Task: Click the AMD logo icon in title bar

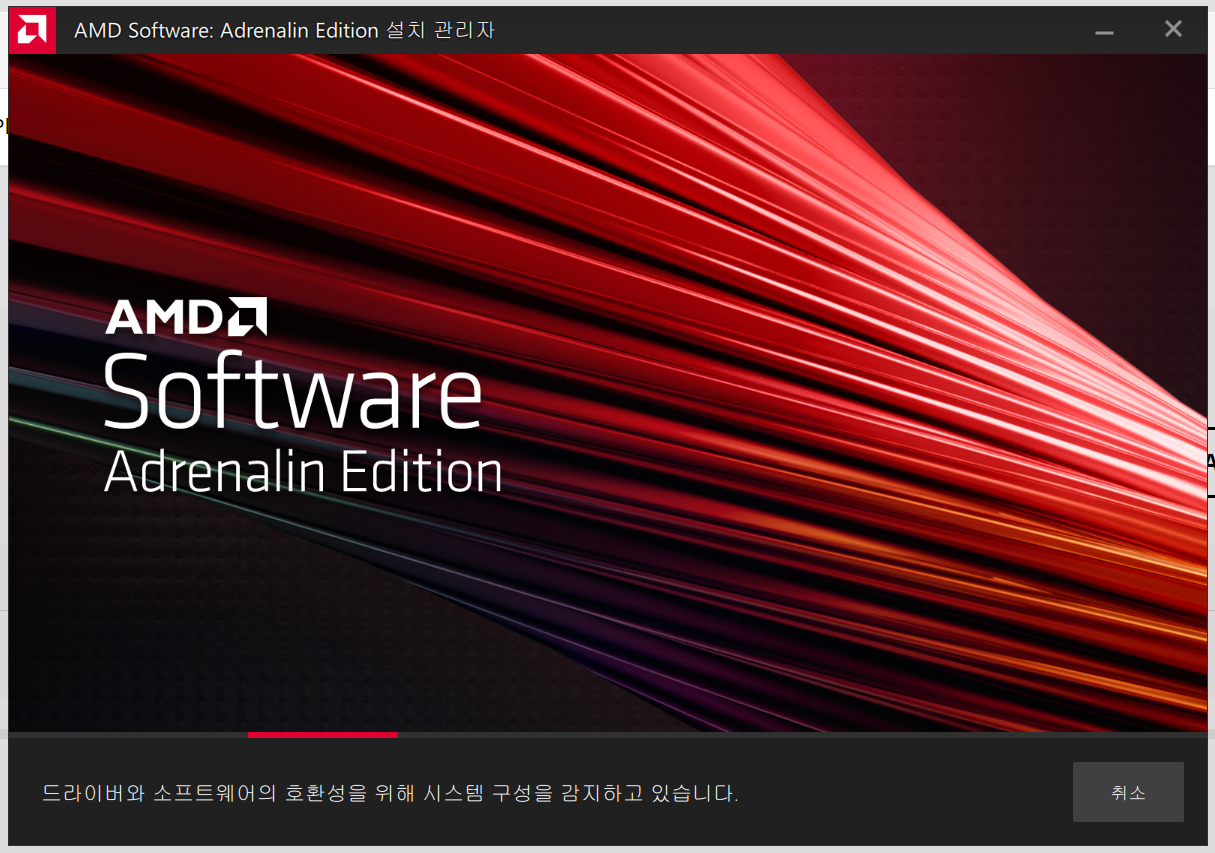Action: [32, 30]
